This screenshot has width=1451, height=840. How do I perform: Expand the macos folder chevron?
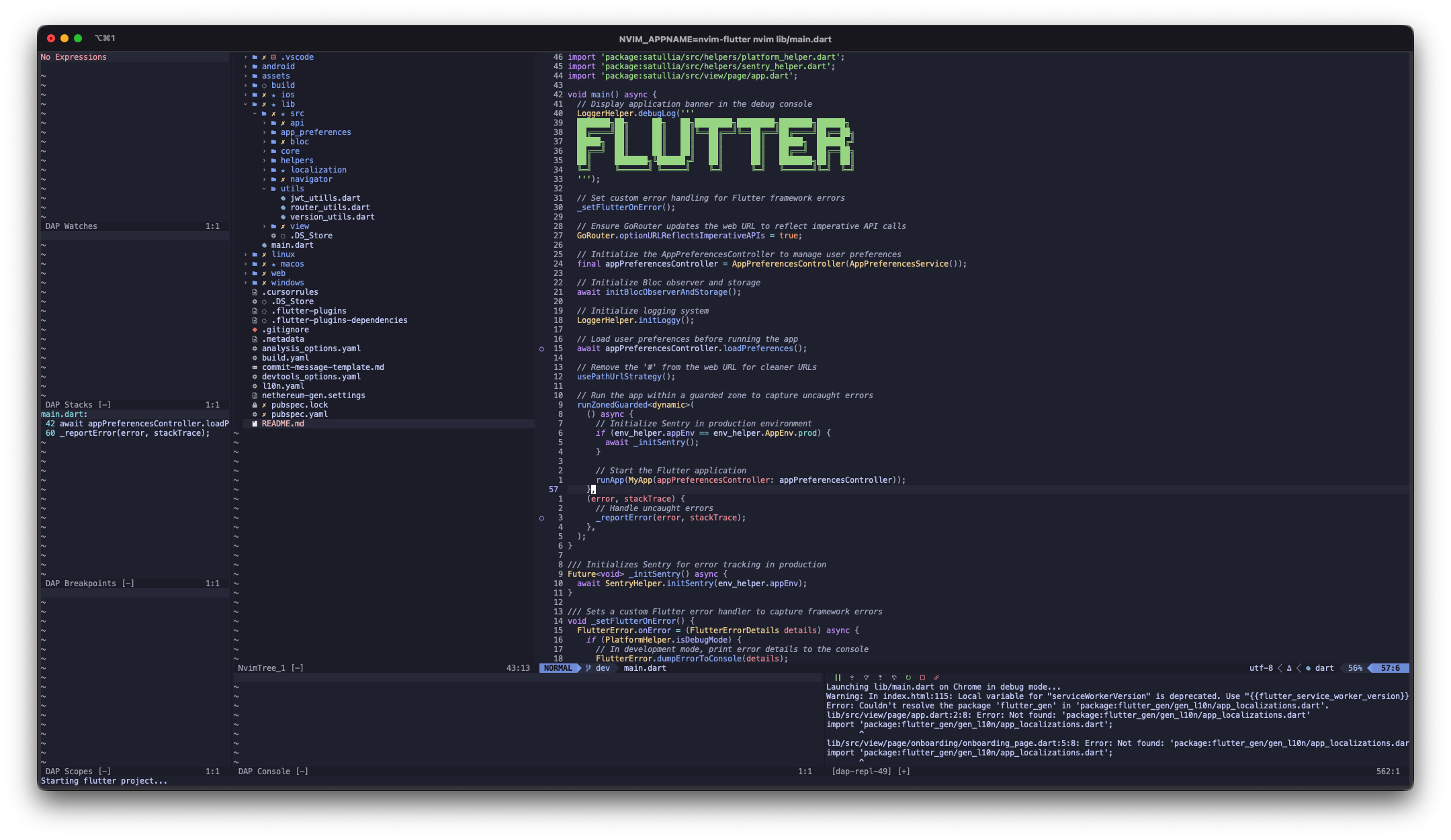pyautogui.click(x=245, y=264)
